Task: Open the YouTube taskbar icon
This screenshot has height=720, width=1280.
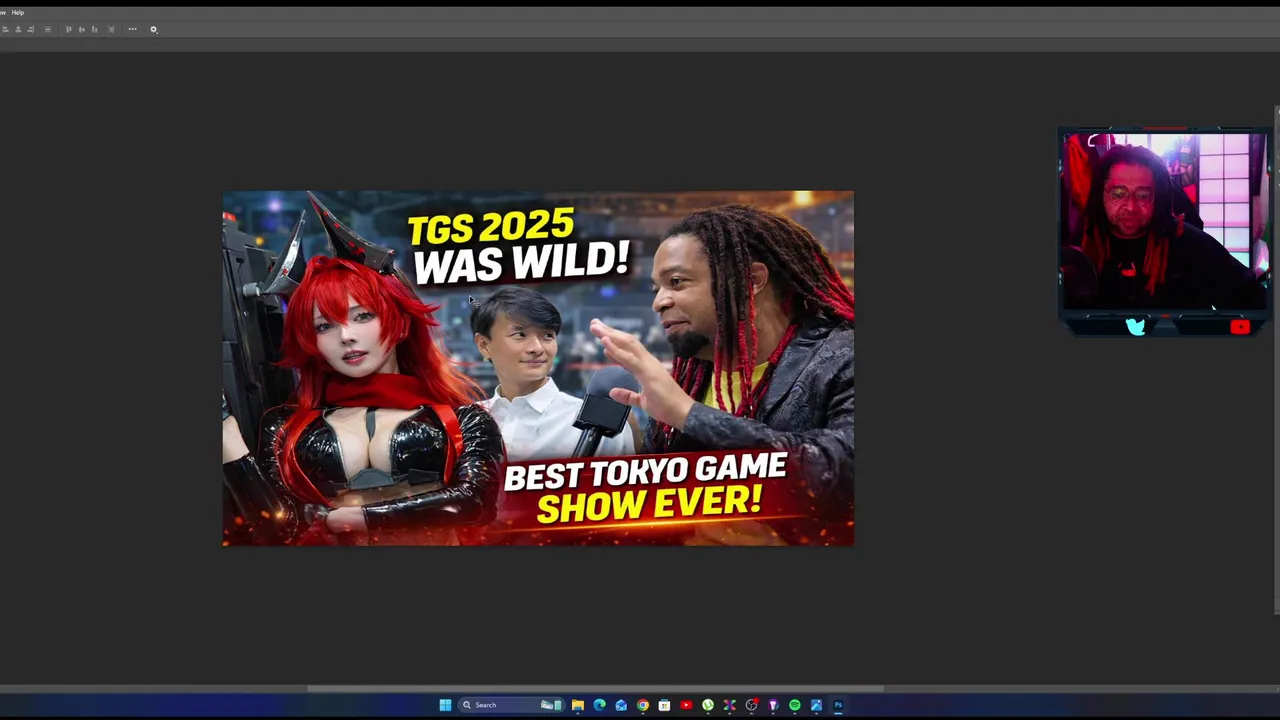Action: (x=686, y=705)
